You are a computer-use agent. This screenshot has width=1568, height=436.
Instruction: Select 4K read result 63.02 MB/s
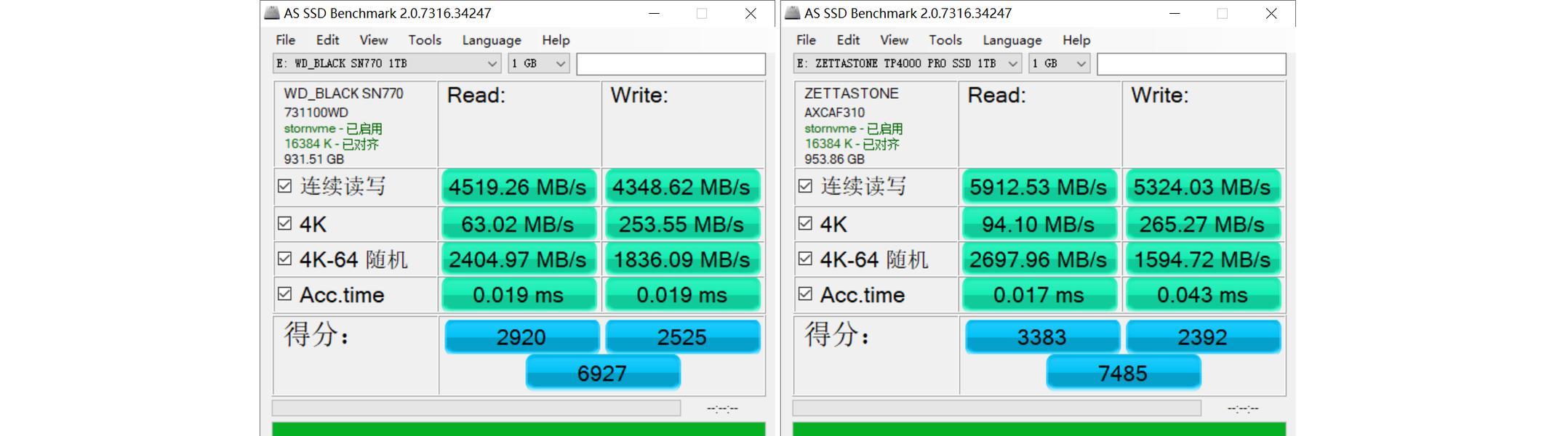(x=518, y=224)
